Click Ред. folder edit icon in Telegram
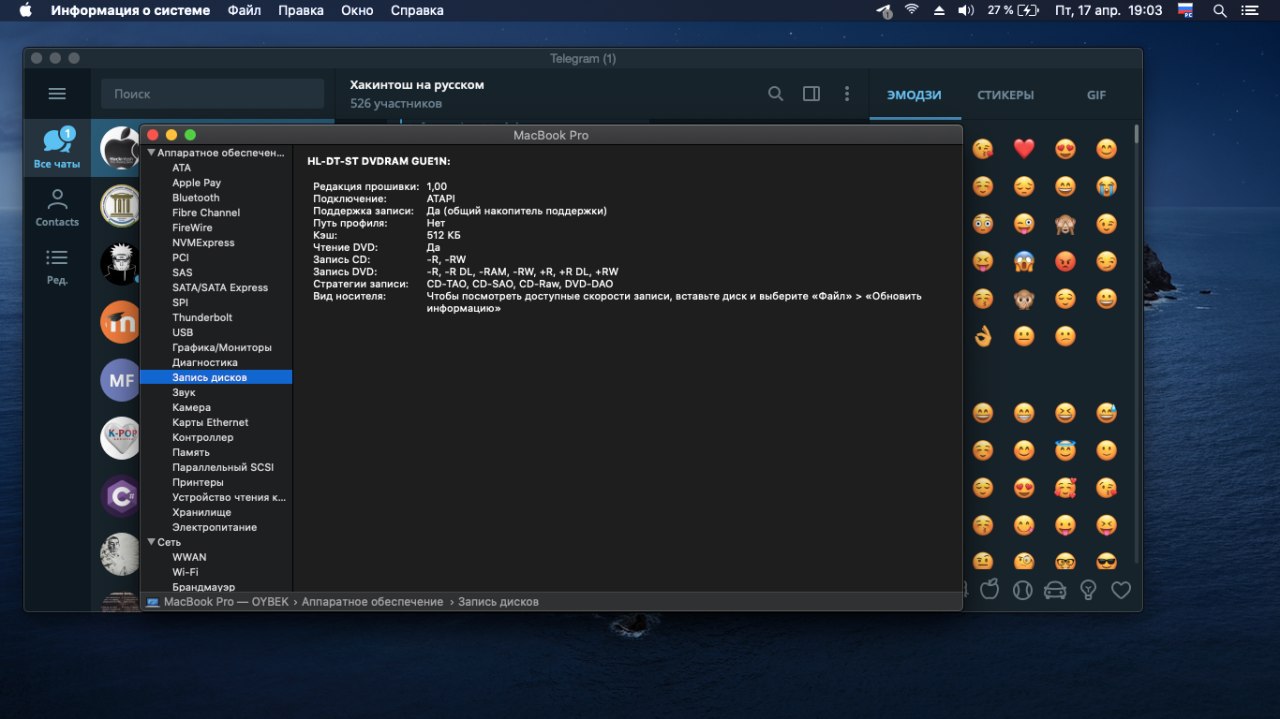This screenshot has width=1280, height=719. pyautogui.click(x=57, y=266)
